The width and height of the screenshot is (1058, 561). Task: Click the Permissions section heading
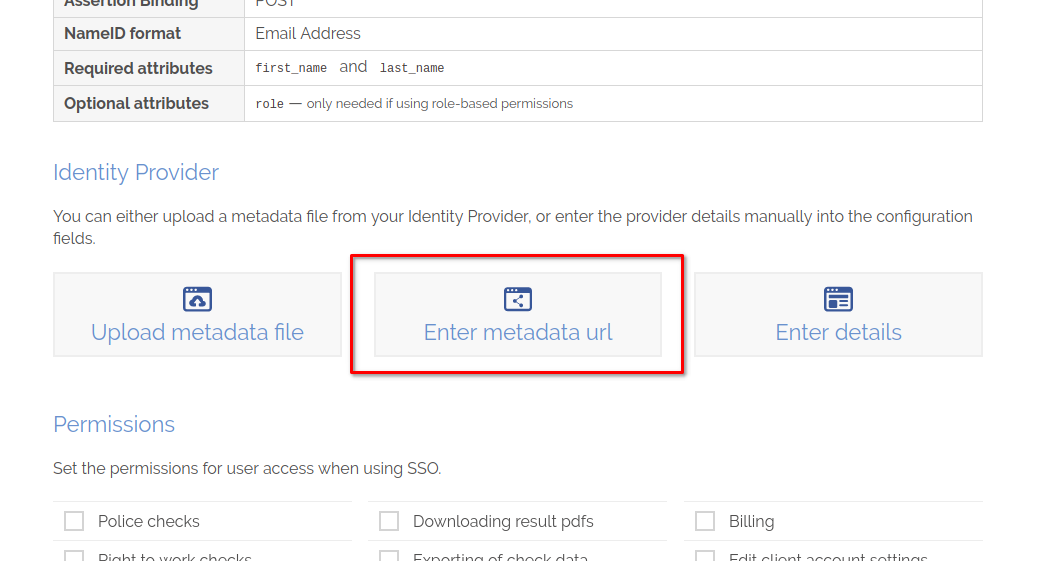pos(114,424)
